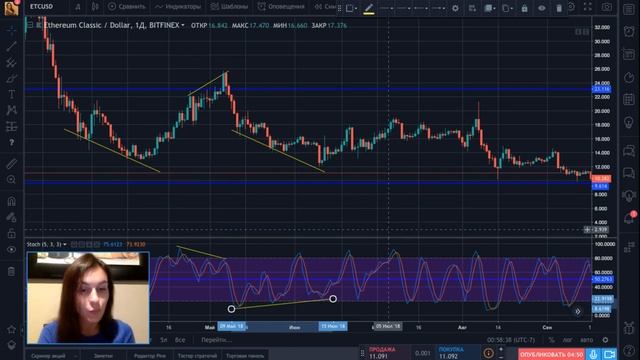Toggle magnet mode in left toolbar
The height and width of the screenshot is (360, 640).
(x=11, y=201)
